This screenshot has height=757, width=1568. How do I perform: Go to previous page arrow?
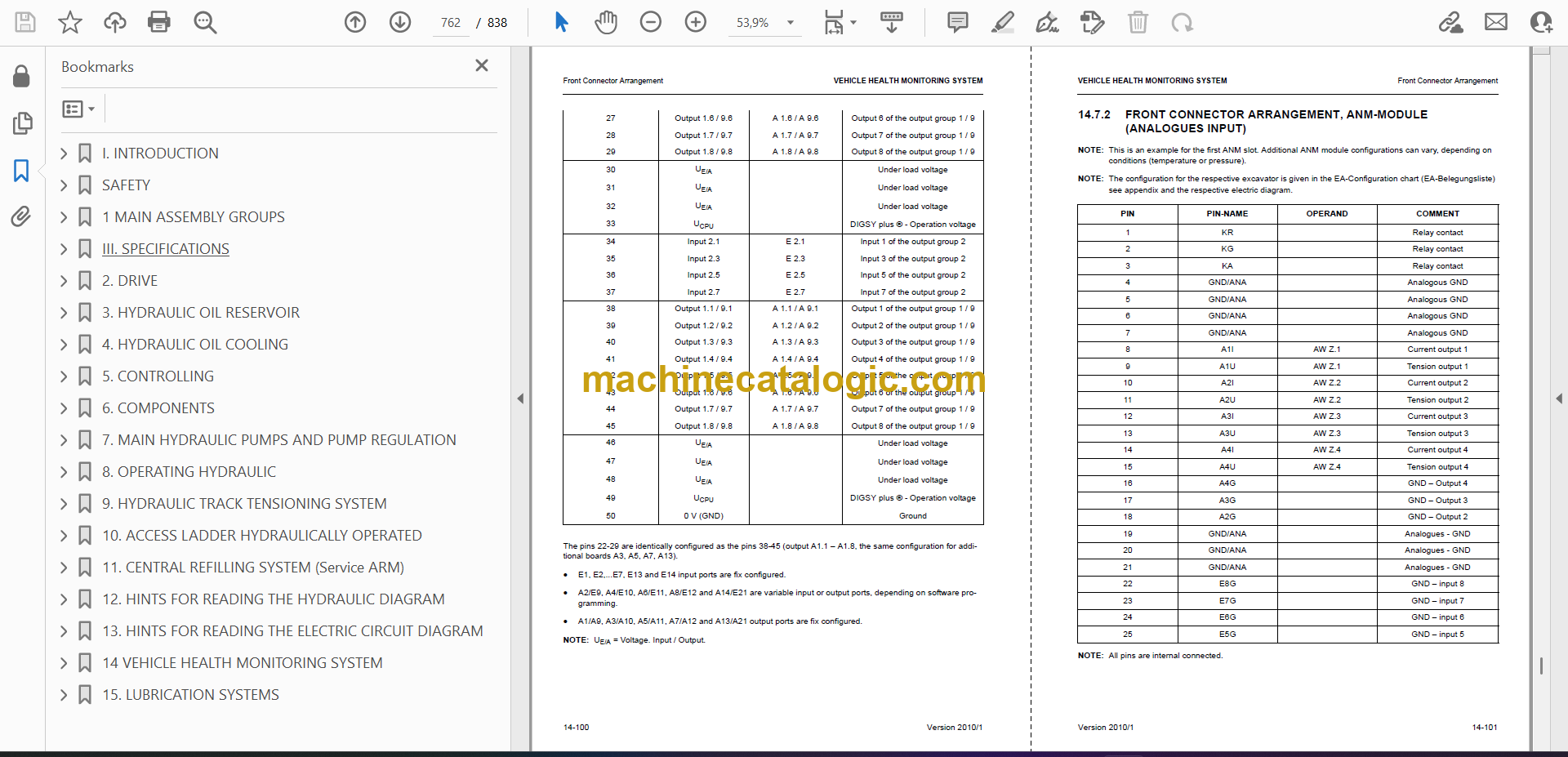coord(355,22)
